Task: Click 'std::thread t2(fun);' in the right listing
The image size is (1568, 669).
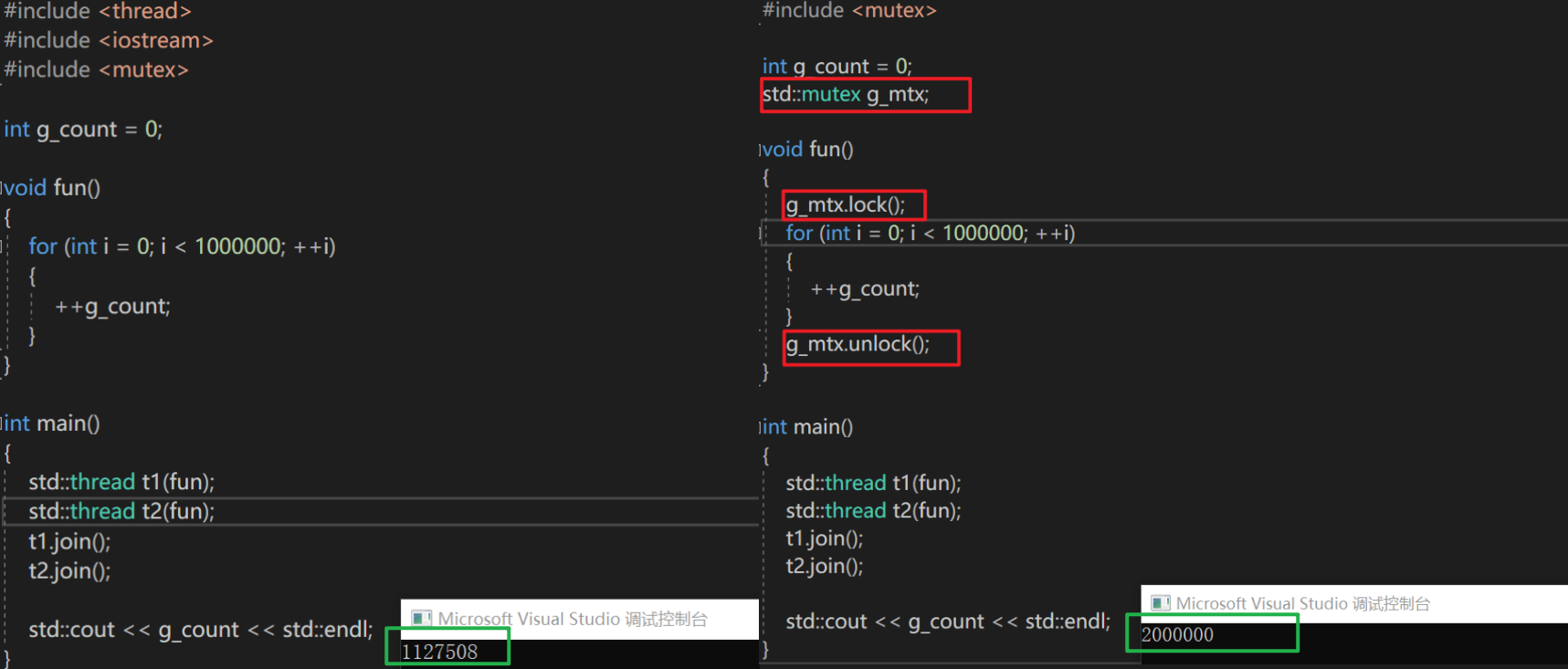Action: [873, 510]
